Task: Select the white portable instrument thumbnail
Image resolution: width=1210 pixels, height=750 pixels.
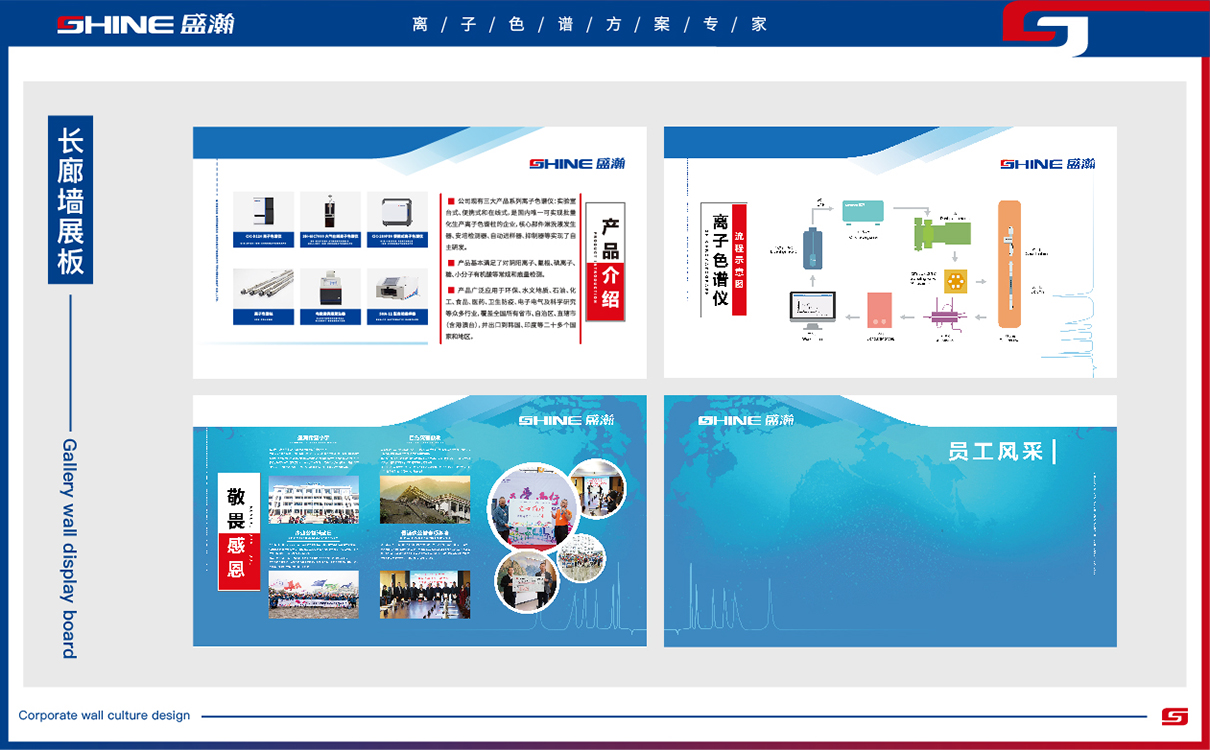Action: 397,219
